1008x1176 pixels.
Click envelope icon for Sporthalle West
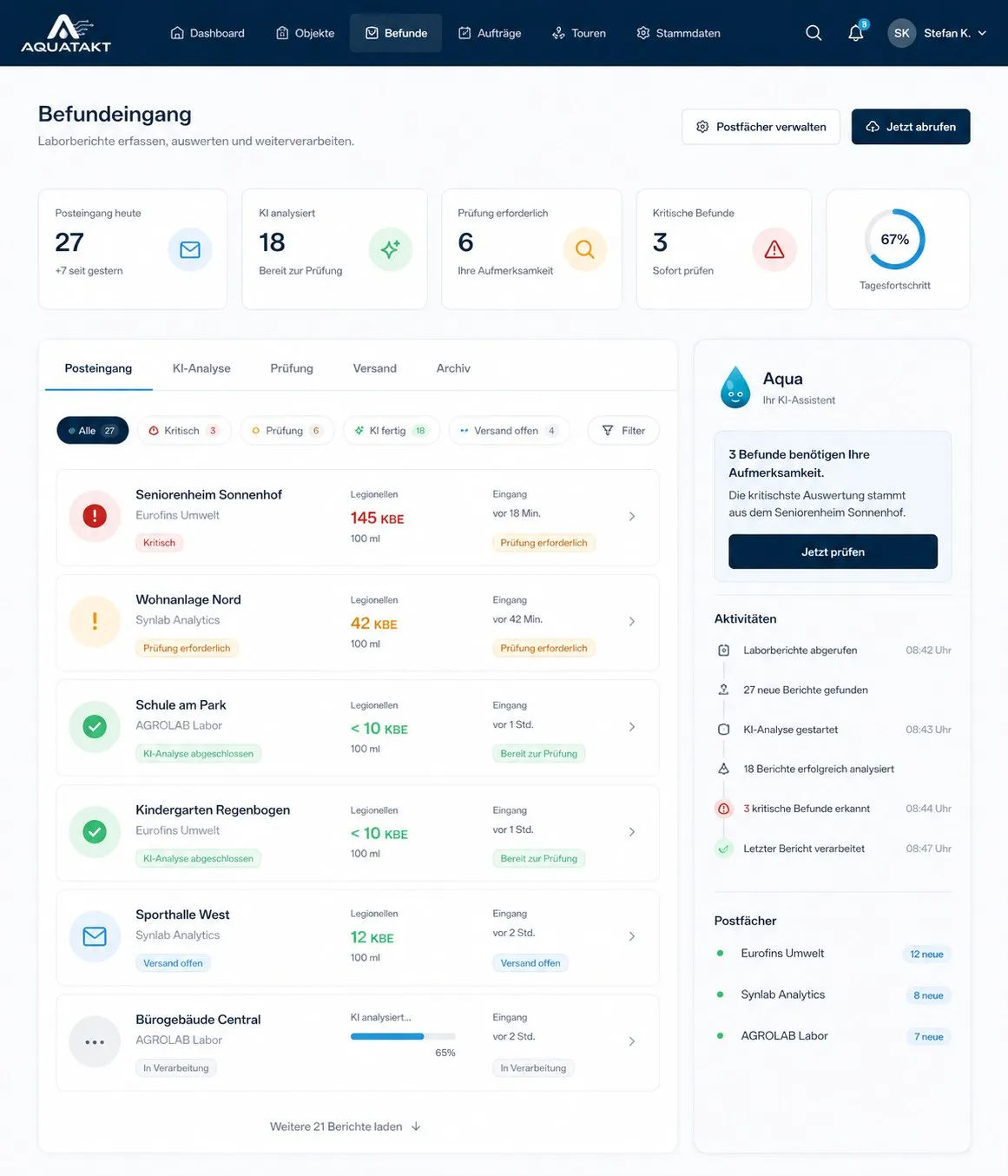pyautogui.click(x=95, y=936)
